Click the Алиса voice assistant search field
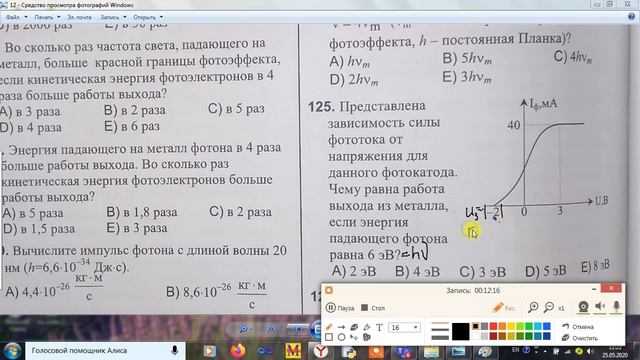 105,351
